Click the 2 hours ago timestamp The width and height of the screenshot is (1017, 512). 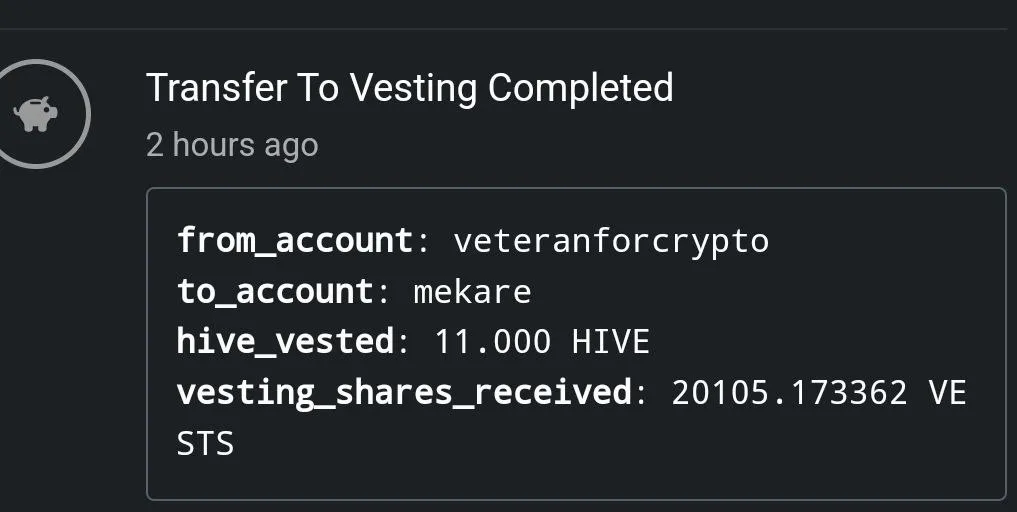tap(232, 144)
